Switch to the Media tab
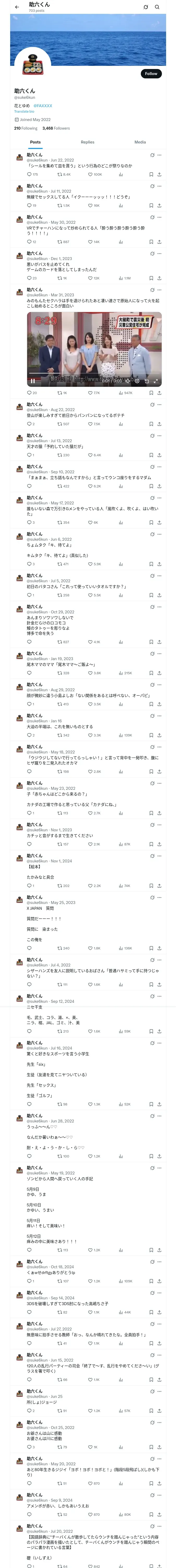Viewport: 176px width, 1568px height. click(140, 142)
